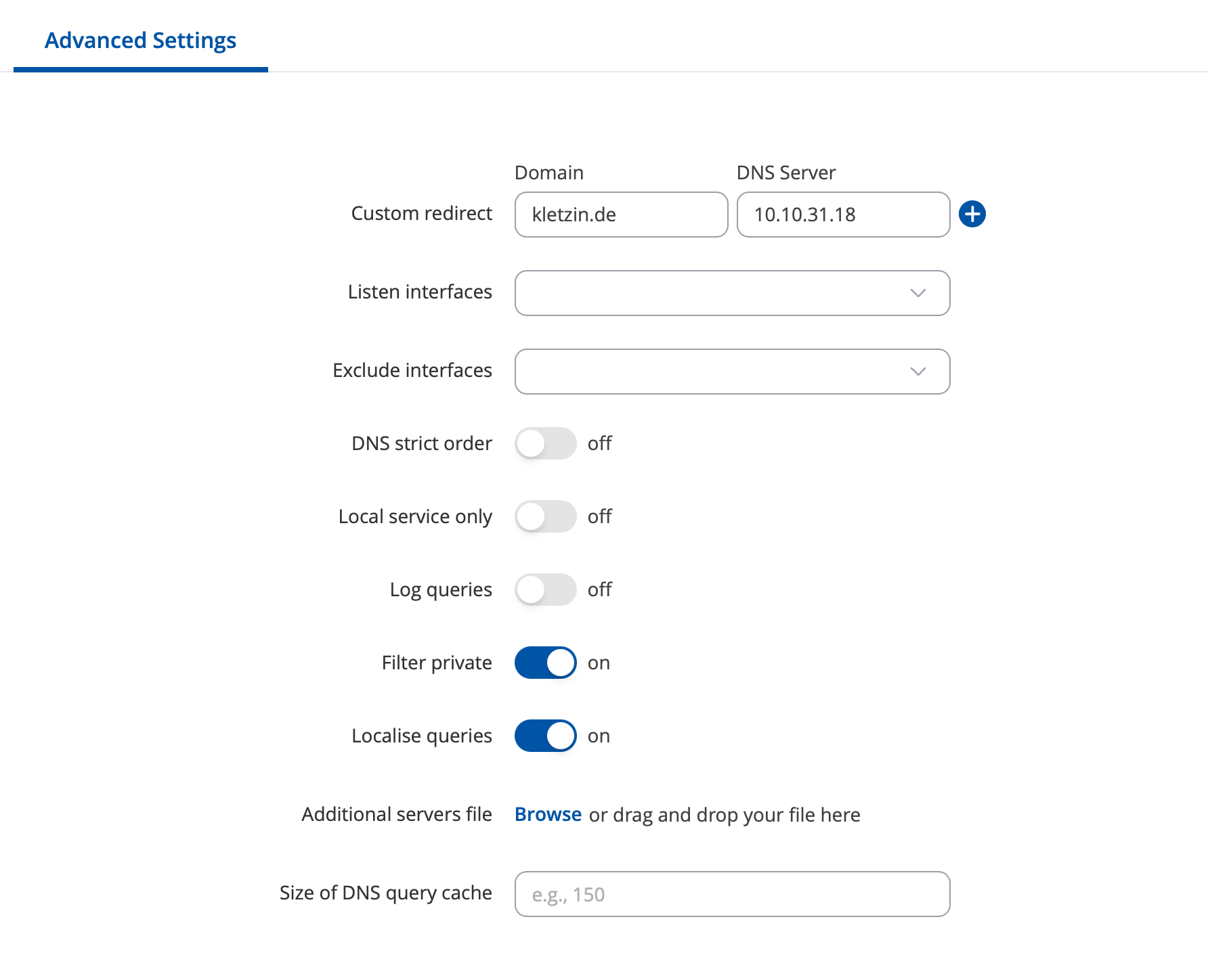The height and width of the screenshot is (980, 1208).
Task: Open the Advanced Settings tab
Action: point(140,41)
